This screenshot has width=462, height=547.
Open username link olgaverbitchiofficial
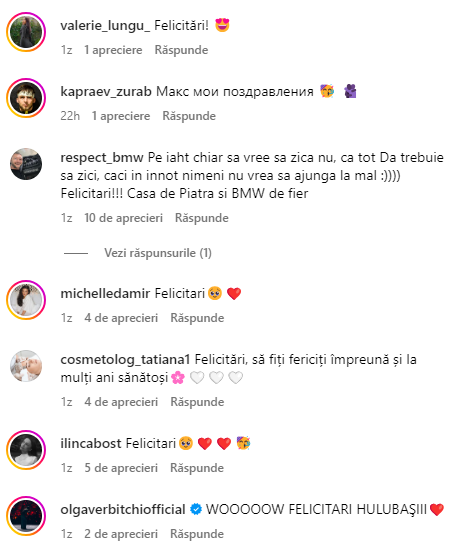123,510
